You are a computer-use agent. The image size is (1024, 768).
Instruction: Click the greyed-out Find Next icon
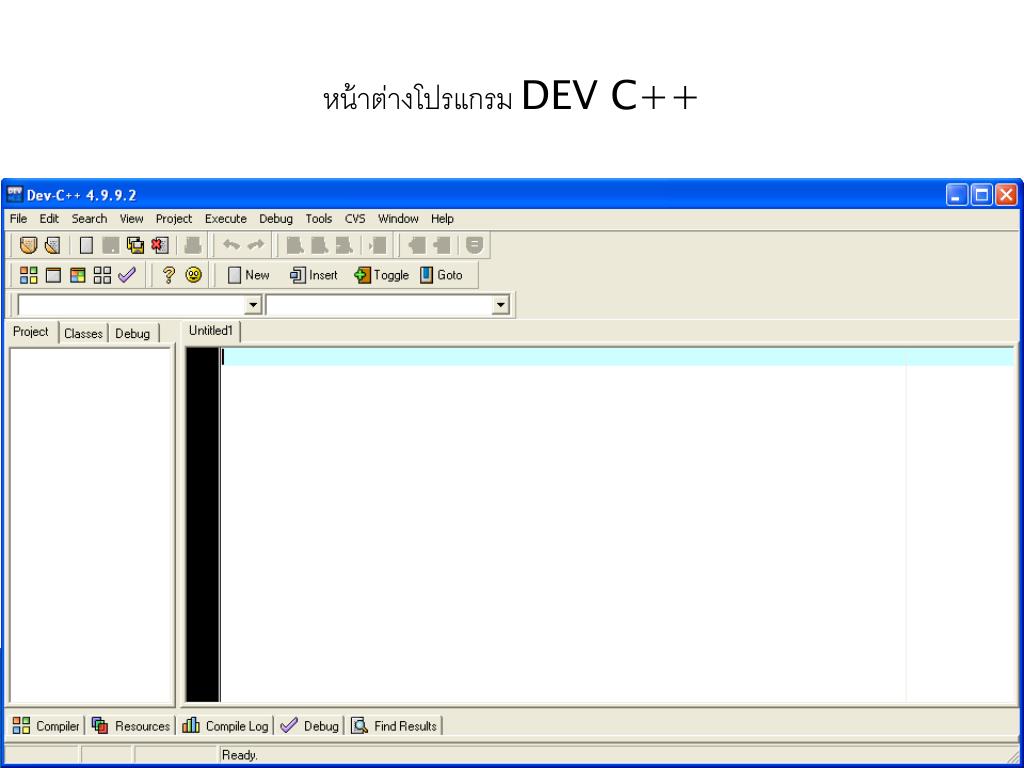[344, 246]
